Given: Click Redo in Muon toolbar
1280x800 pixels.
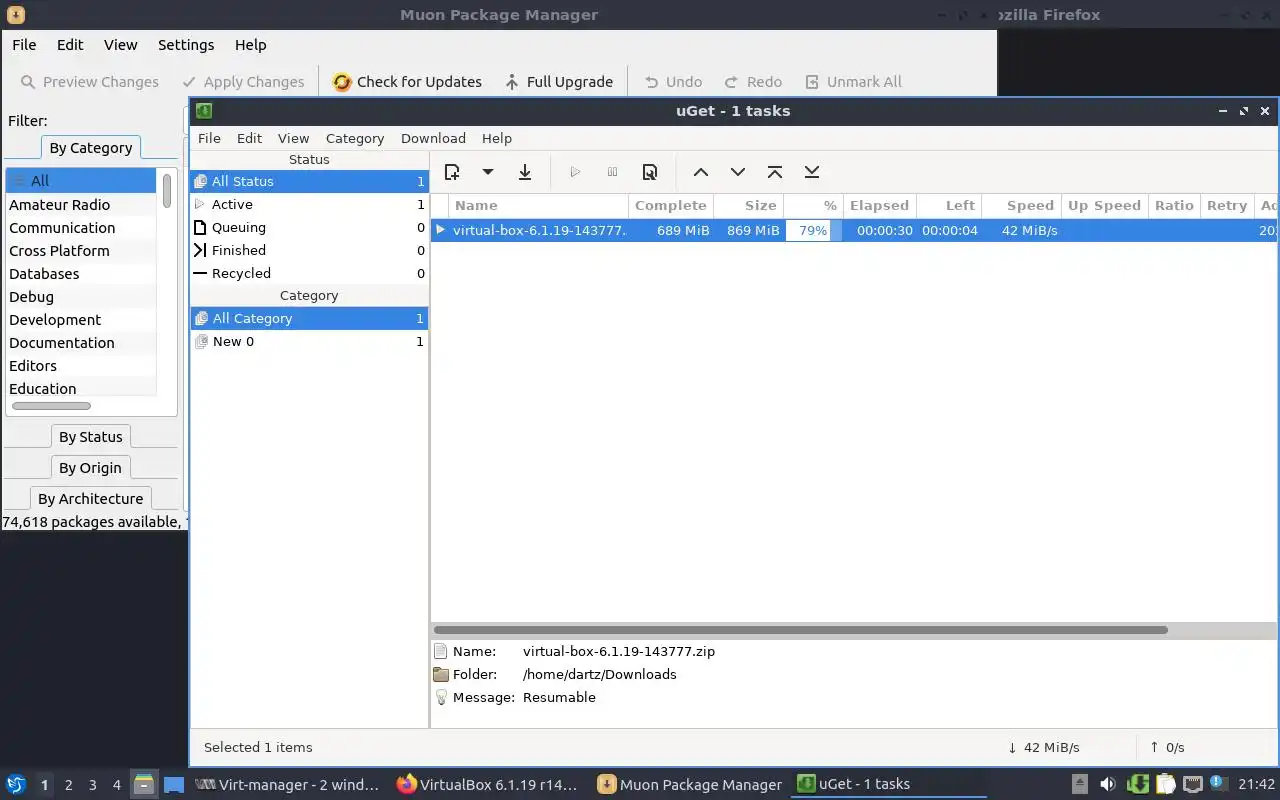Looking at the screenshot, I should click(752, 82).
